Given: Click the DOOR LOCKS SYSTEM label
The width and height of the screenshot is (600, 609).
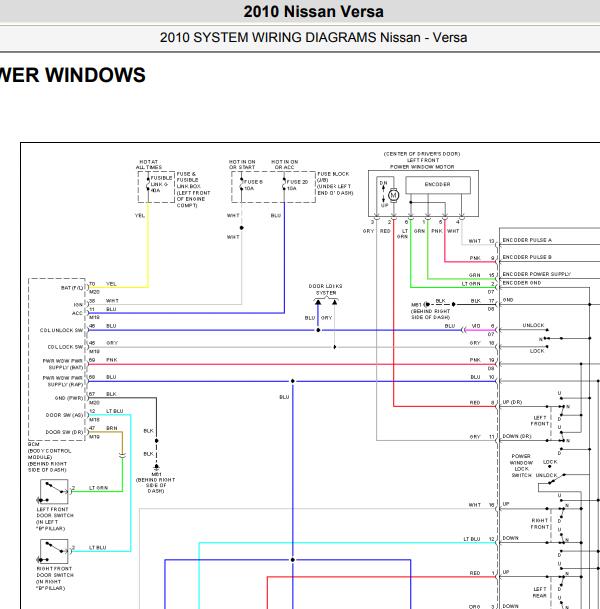Looking at the screenshot, I should point(326,289).
